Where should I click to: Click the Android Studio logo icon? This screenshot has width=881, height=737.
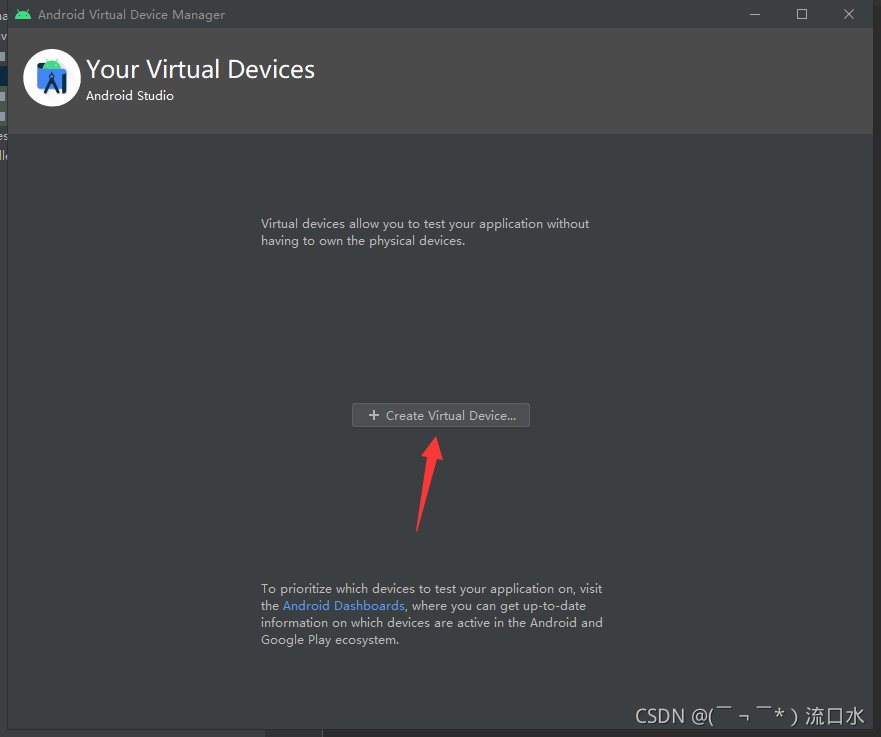pos(52,78)
